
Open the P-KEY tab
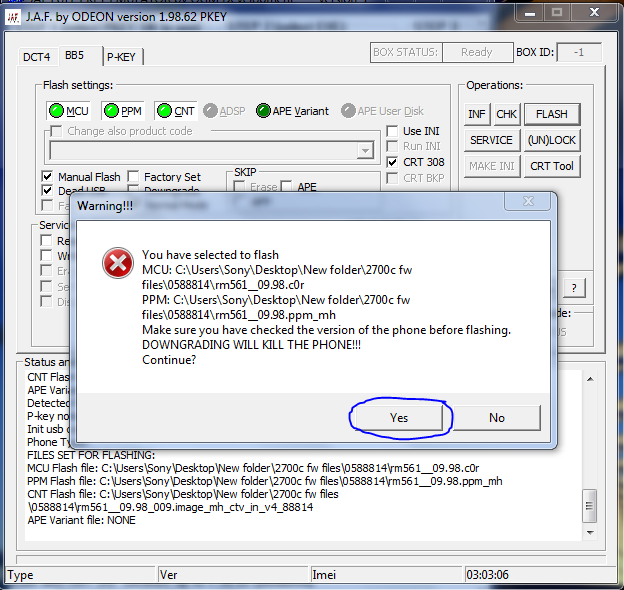pyautogui.click(x=121, y=57)
